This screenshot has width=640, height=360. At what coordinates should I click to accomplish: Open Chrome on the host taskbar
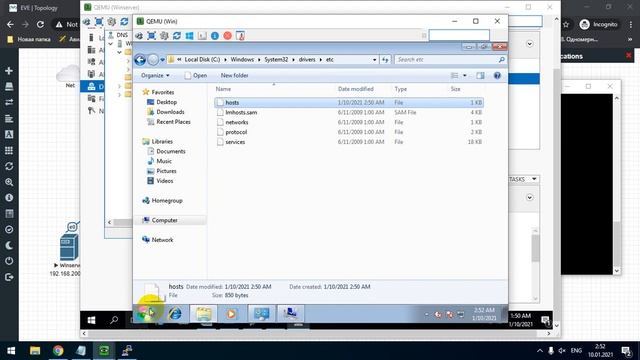(58, 351)
